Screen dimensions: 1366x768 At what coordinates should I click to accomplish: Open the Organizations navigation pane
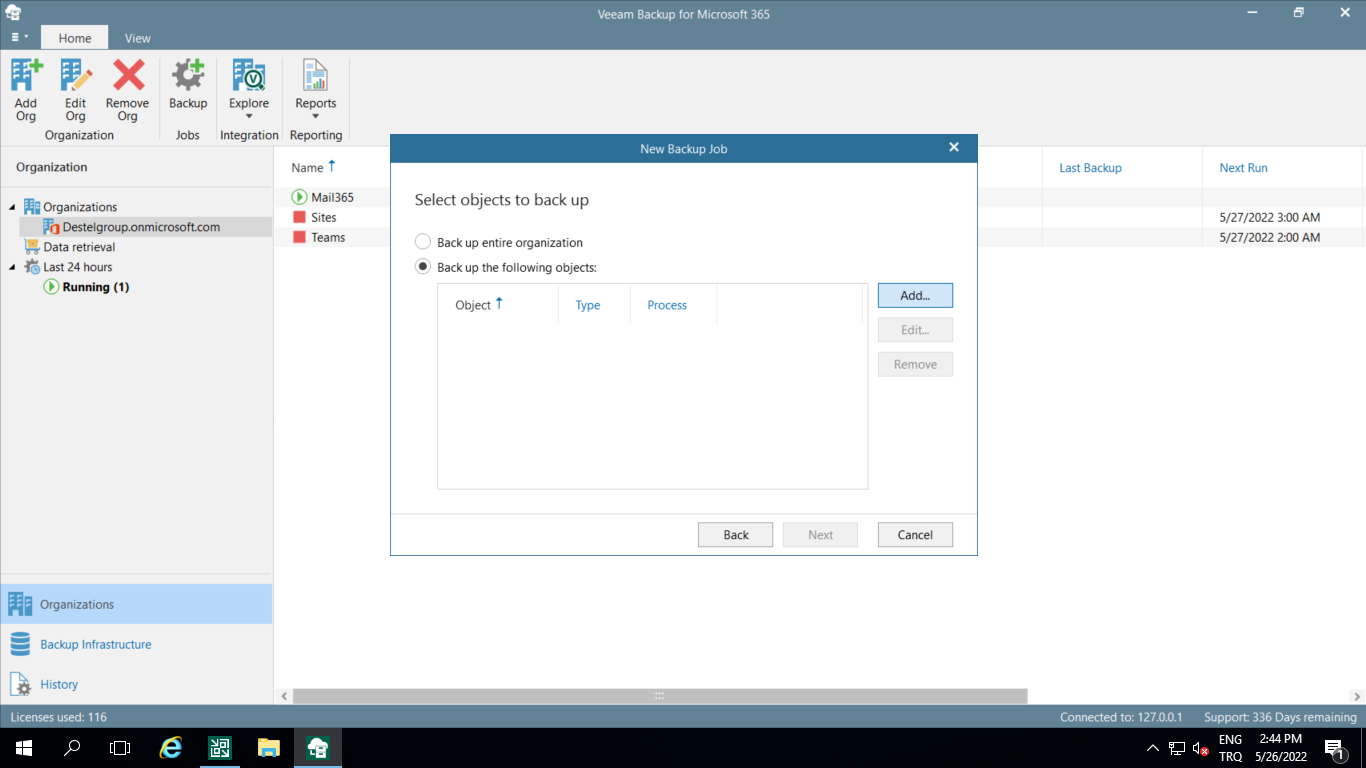(136, 604)
